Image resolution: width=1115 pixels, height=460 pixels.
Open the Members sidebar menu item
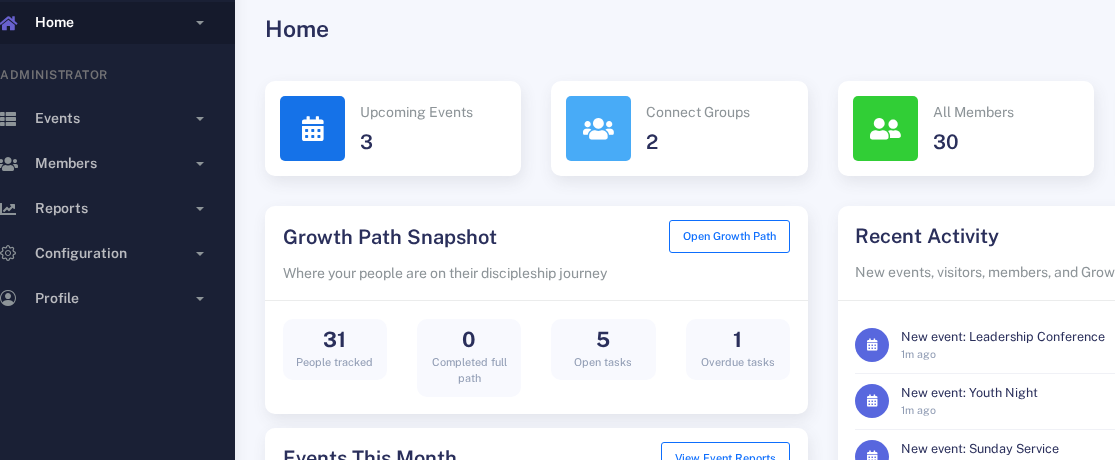(117, 164)
